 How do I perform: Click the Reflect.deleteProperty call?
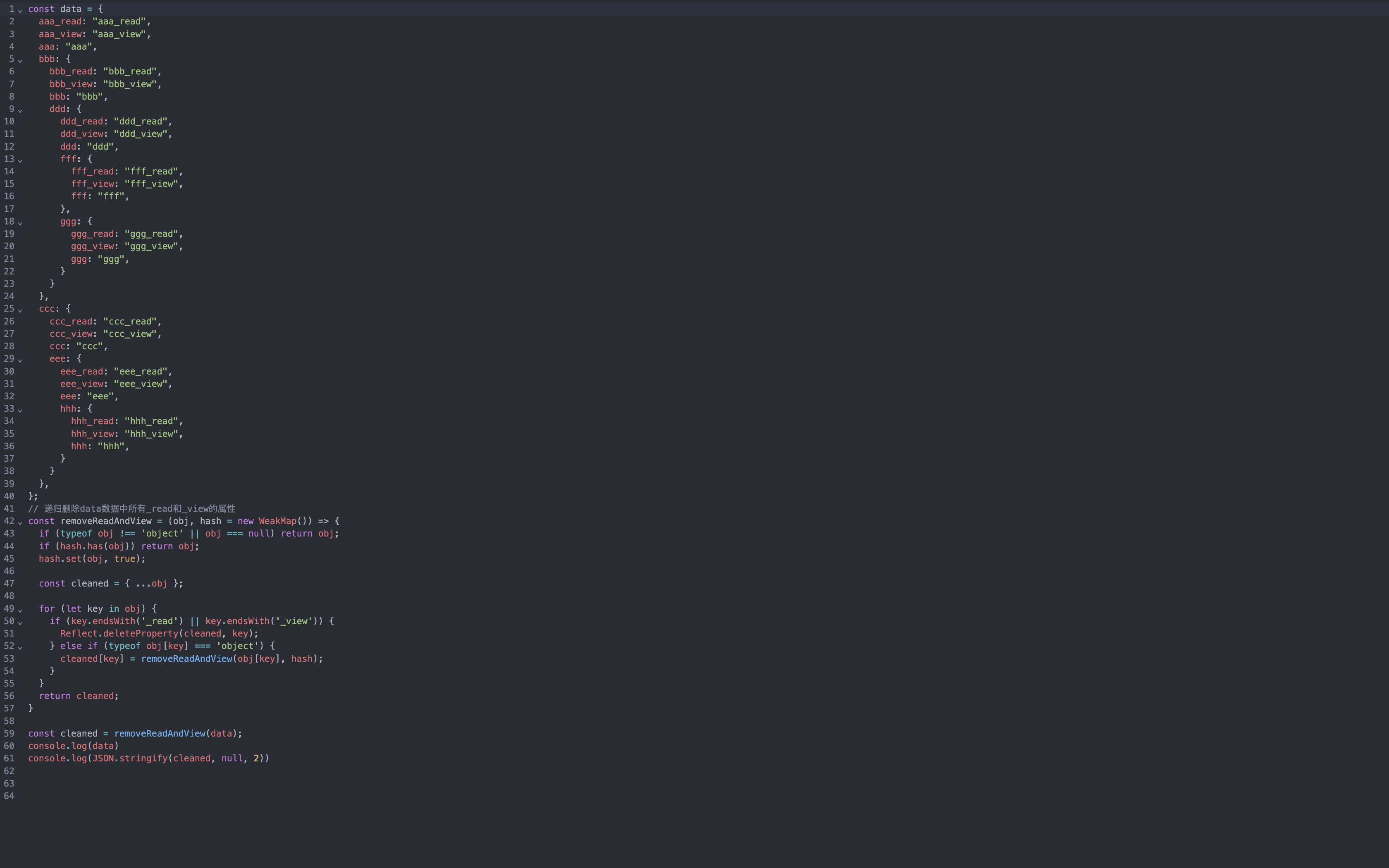[x=119, y=633]
